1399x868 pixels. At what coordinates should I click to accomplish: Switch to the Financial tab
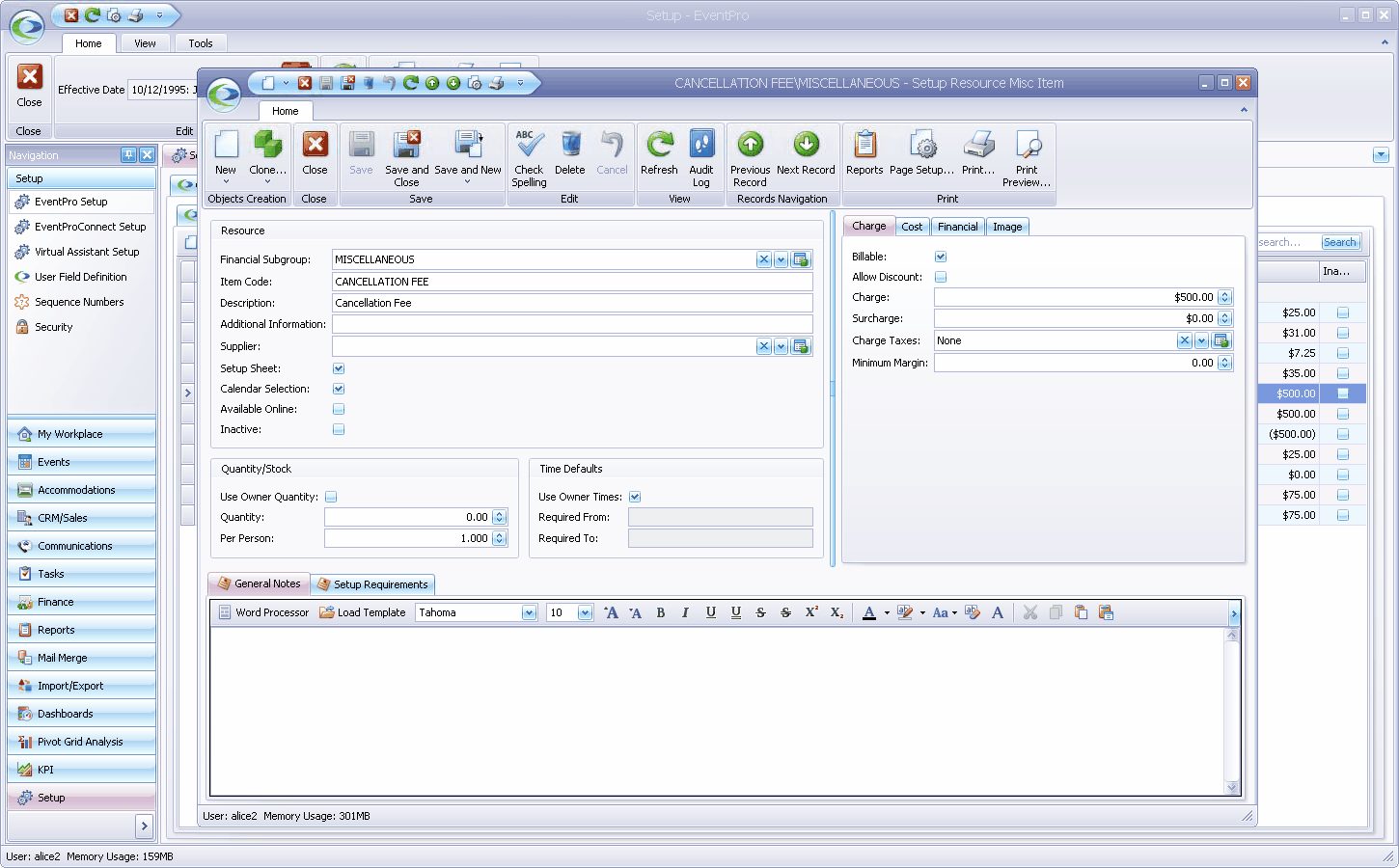[x=957, y=227]
